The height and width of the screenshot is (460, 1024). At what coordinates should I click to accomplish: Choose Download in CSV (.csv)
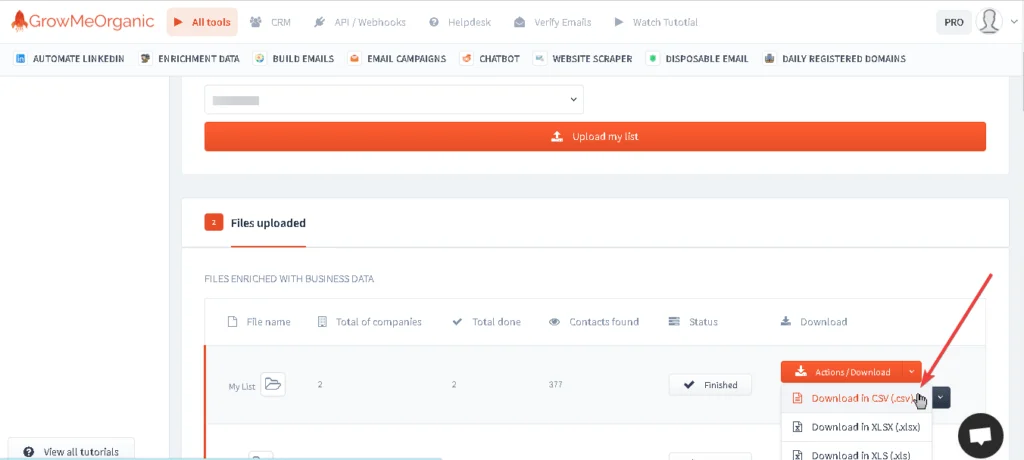(856, 398)
